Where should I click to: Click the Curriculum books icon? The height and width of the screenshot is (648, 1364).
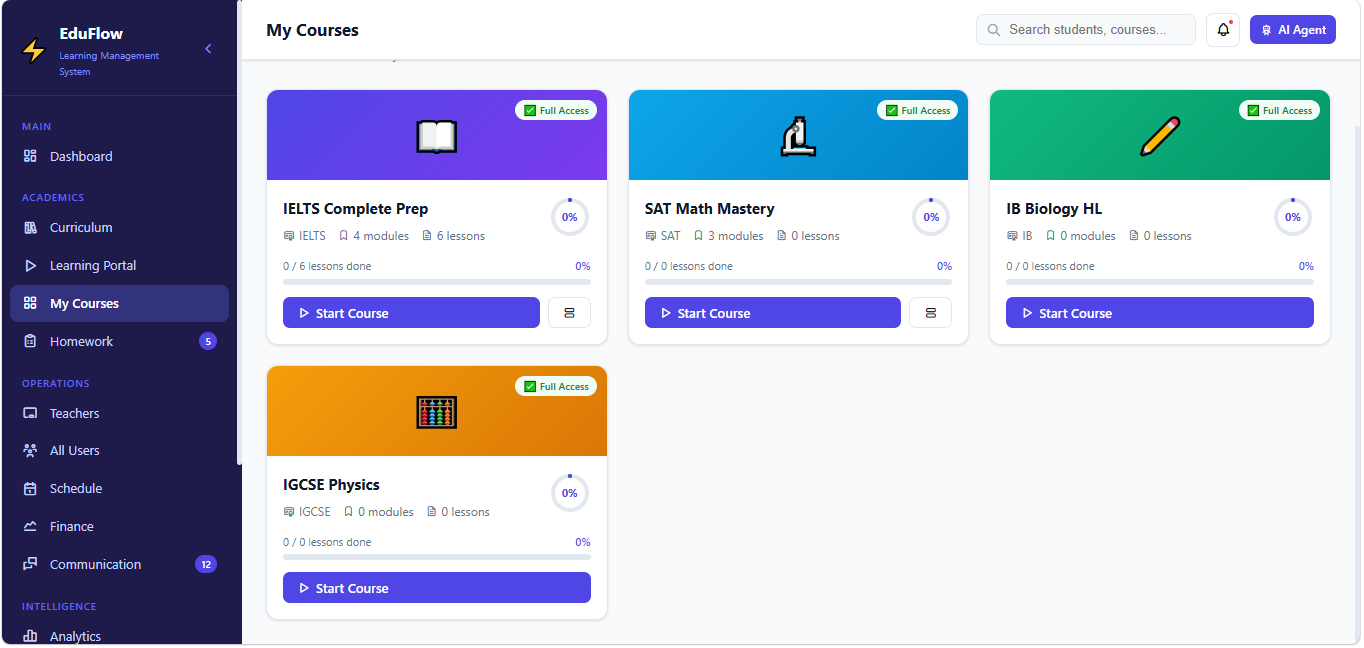tap(30, 227)
